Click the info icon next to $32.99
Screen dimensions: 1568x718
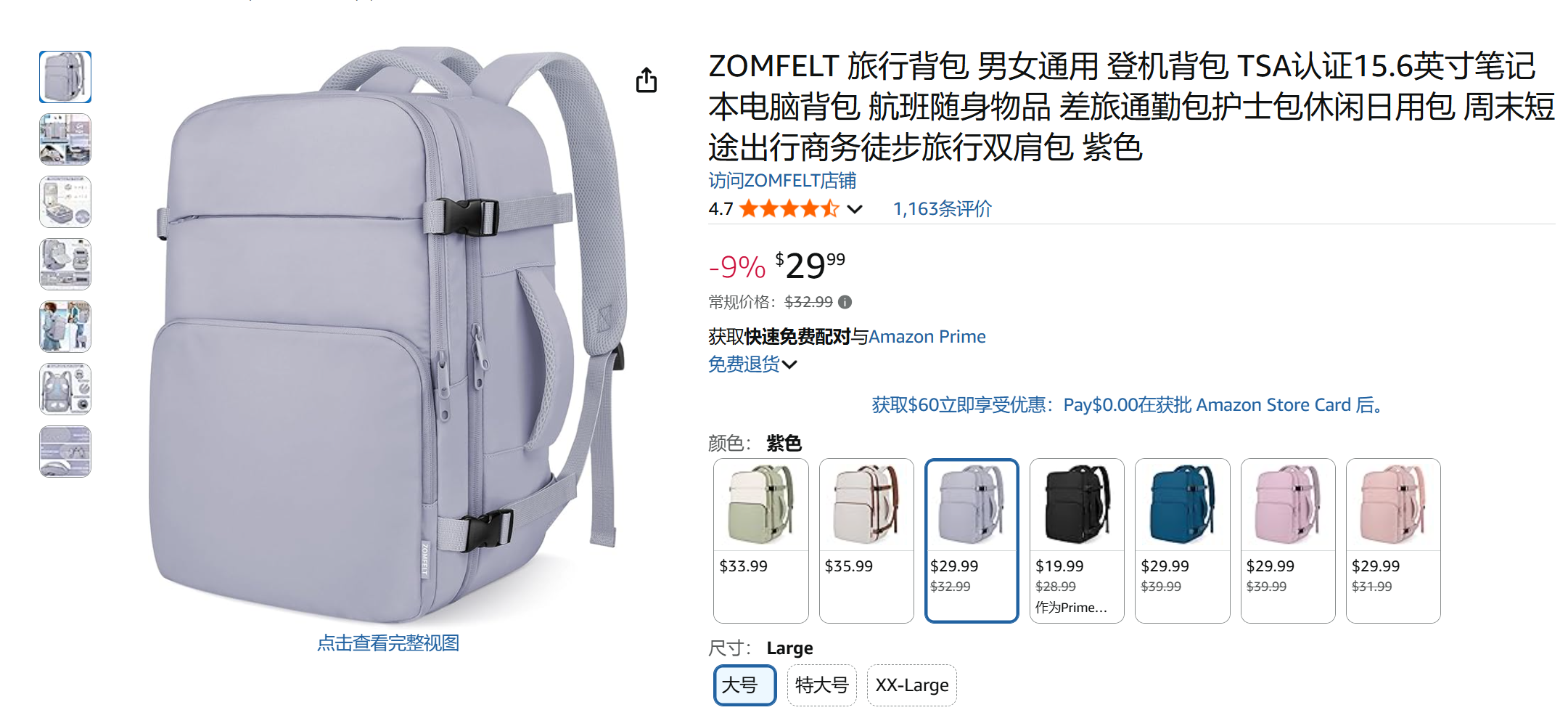tap(845, 302)
